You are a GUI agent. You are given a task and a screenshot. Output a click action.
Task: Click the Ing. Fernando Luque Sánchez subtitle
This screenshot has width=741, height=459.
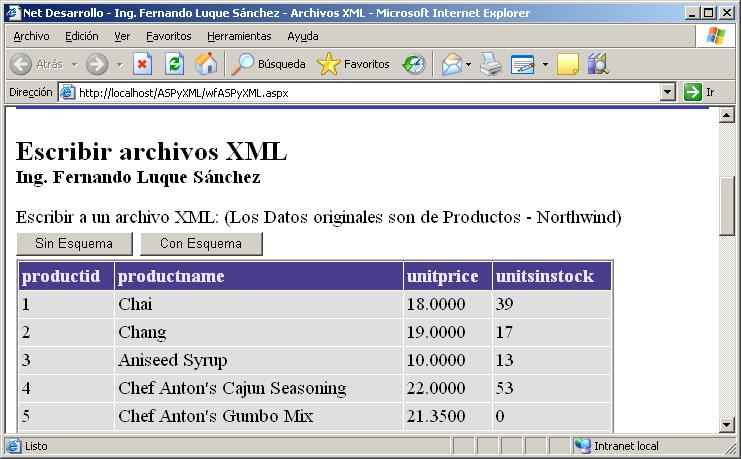point(138,177)
